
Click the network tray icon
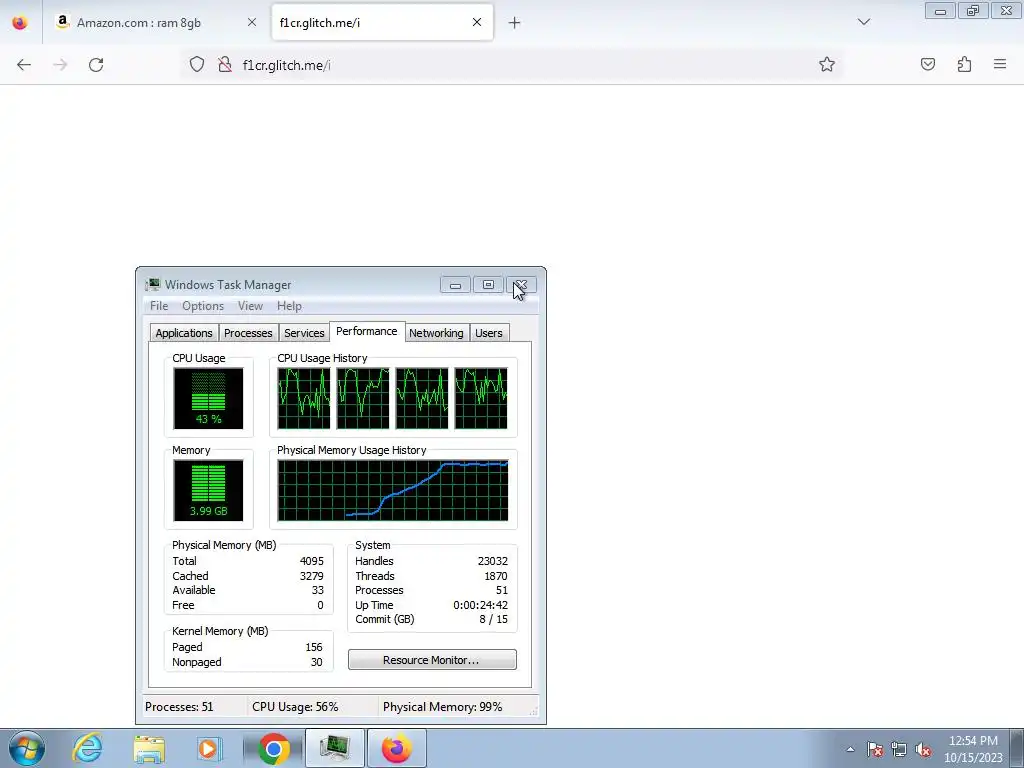tap(899, 750)
